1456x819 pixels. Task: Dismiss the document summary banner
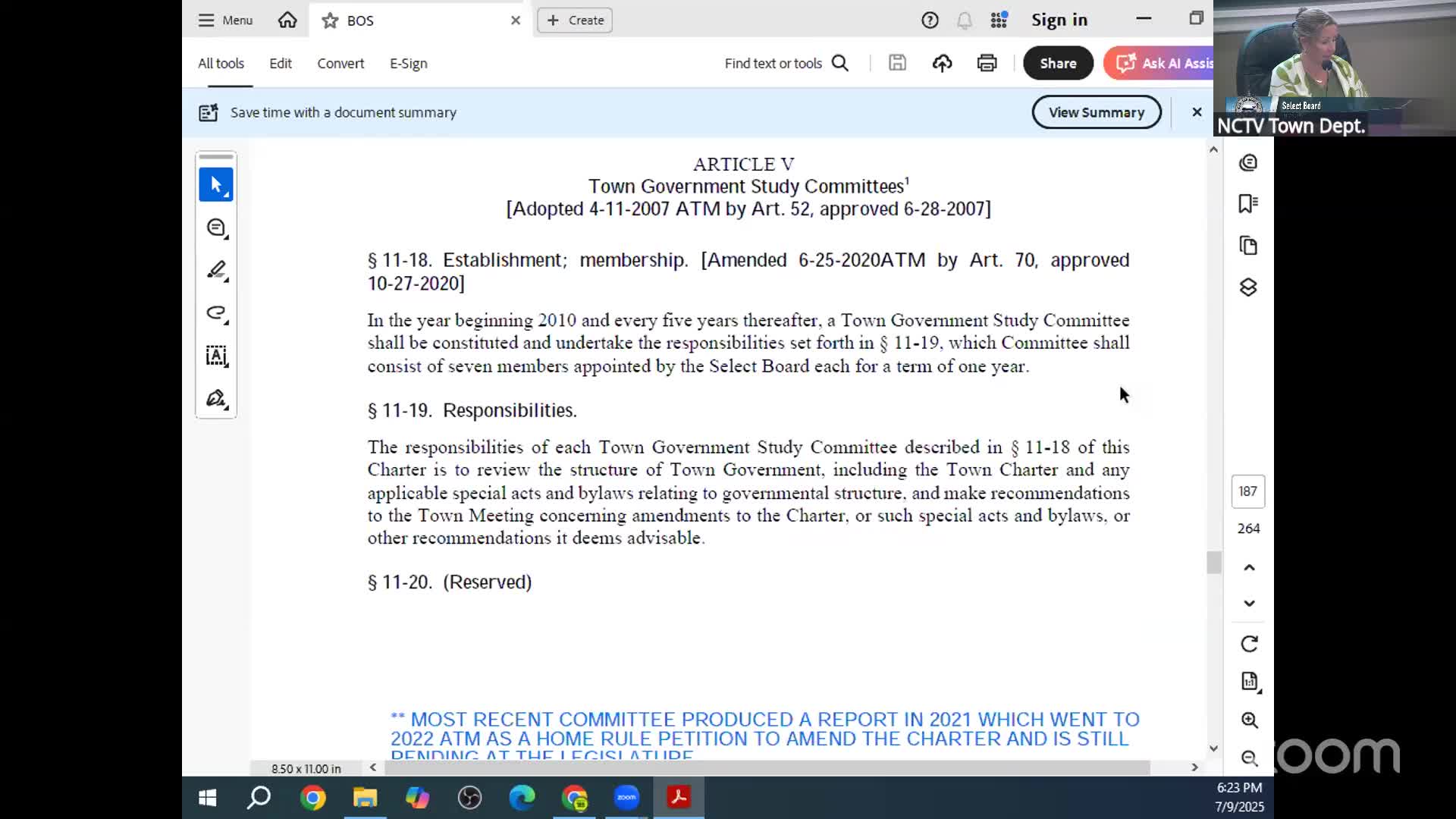point(1197,112)
